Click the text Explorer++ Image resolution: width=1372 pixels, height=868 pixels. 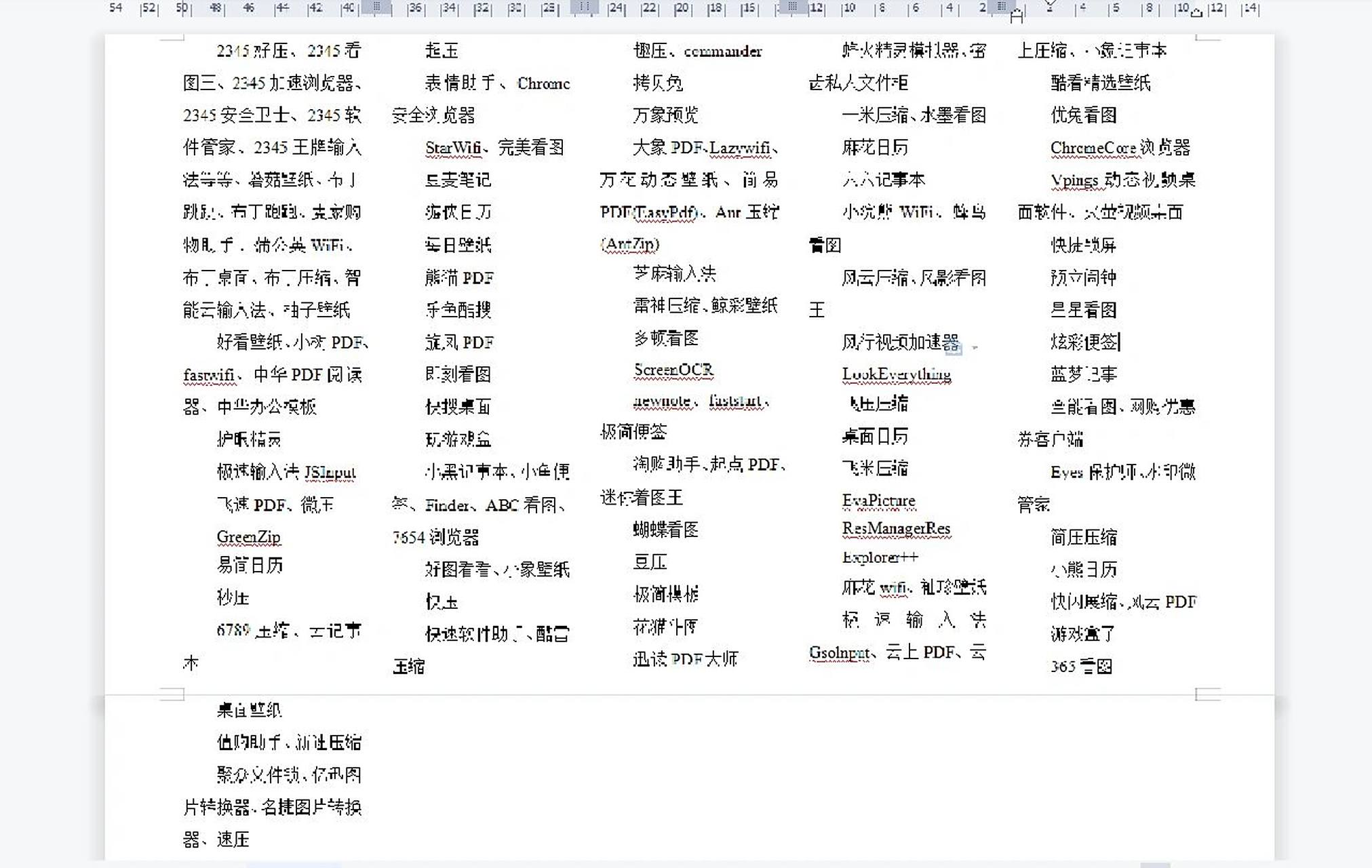[x=880, y=557]
